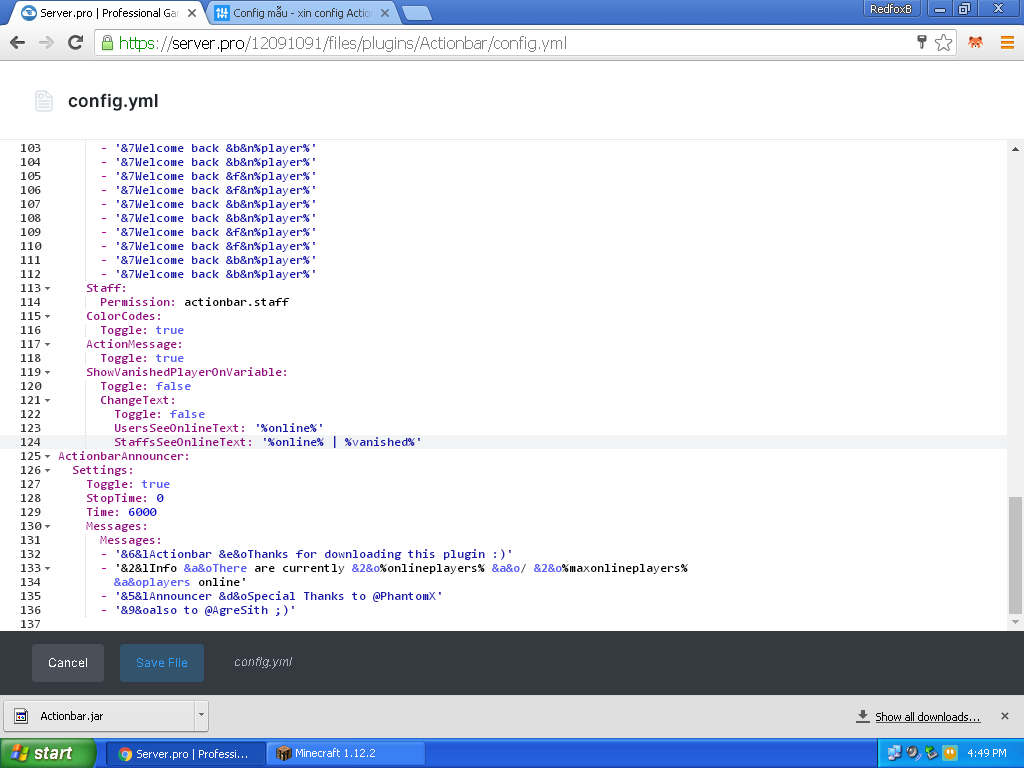Reload the page with the refresh icon
The image size is (1024, 768).
pos(75,43)
